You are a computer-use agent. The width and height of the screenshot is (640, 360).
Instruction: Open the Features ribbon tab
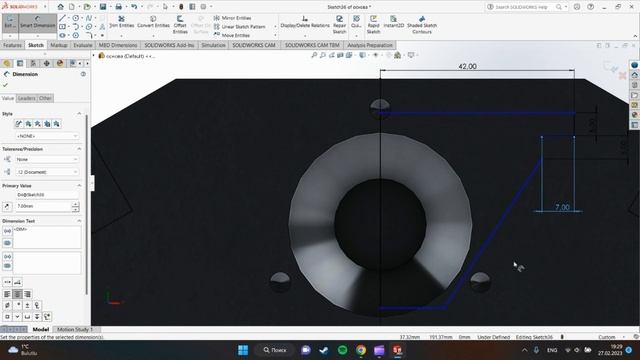(x=12, y=45)
